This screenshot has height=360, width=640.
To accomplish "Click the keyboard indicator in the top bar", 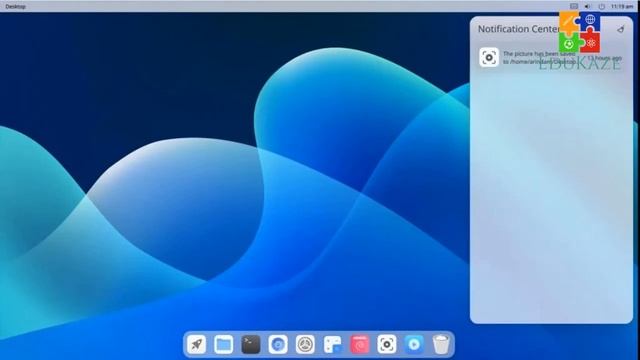I will point(574,6).
